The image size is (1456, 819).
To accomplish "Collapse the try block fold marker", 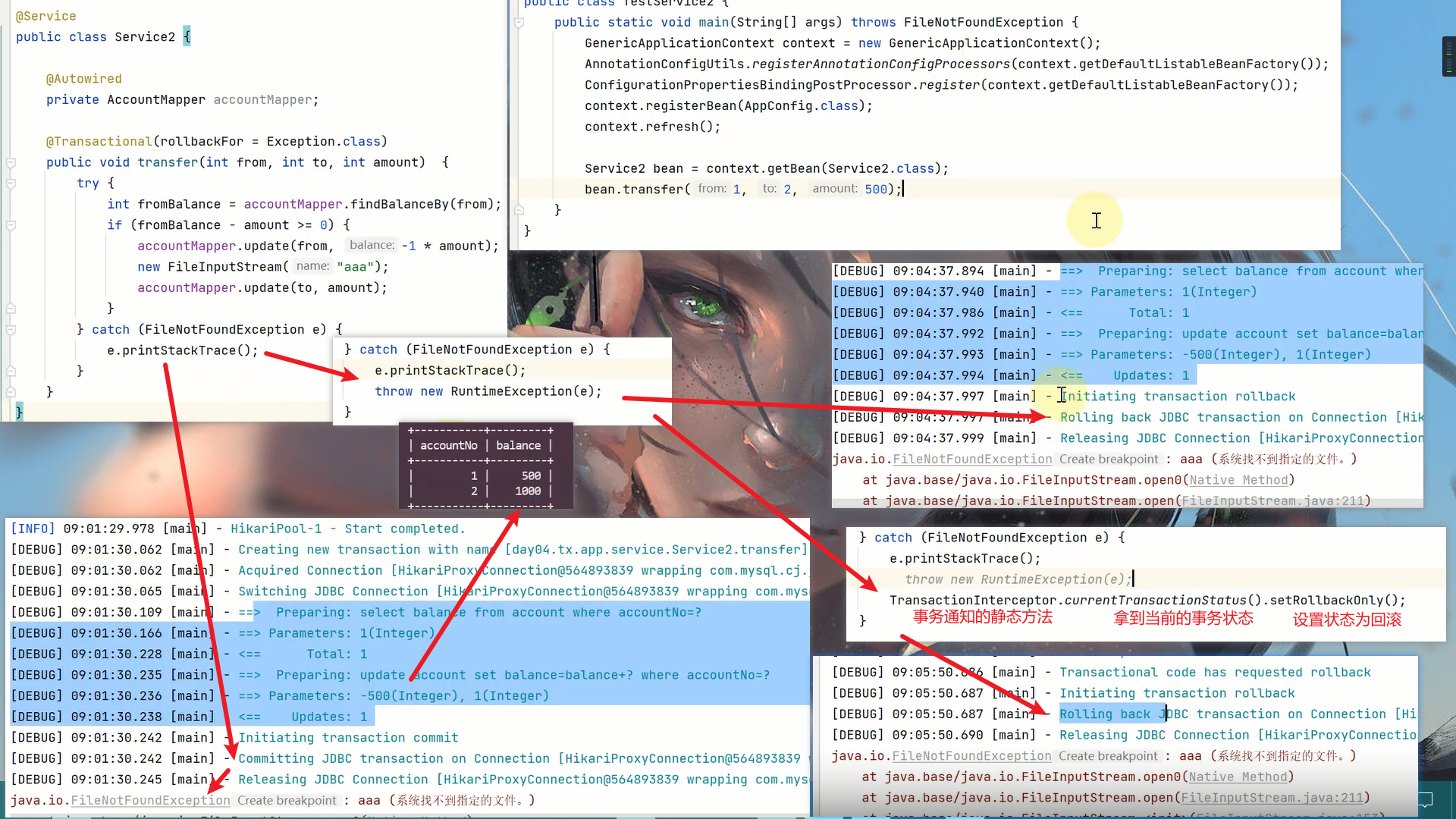I will (11, 184).
